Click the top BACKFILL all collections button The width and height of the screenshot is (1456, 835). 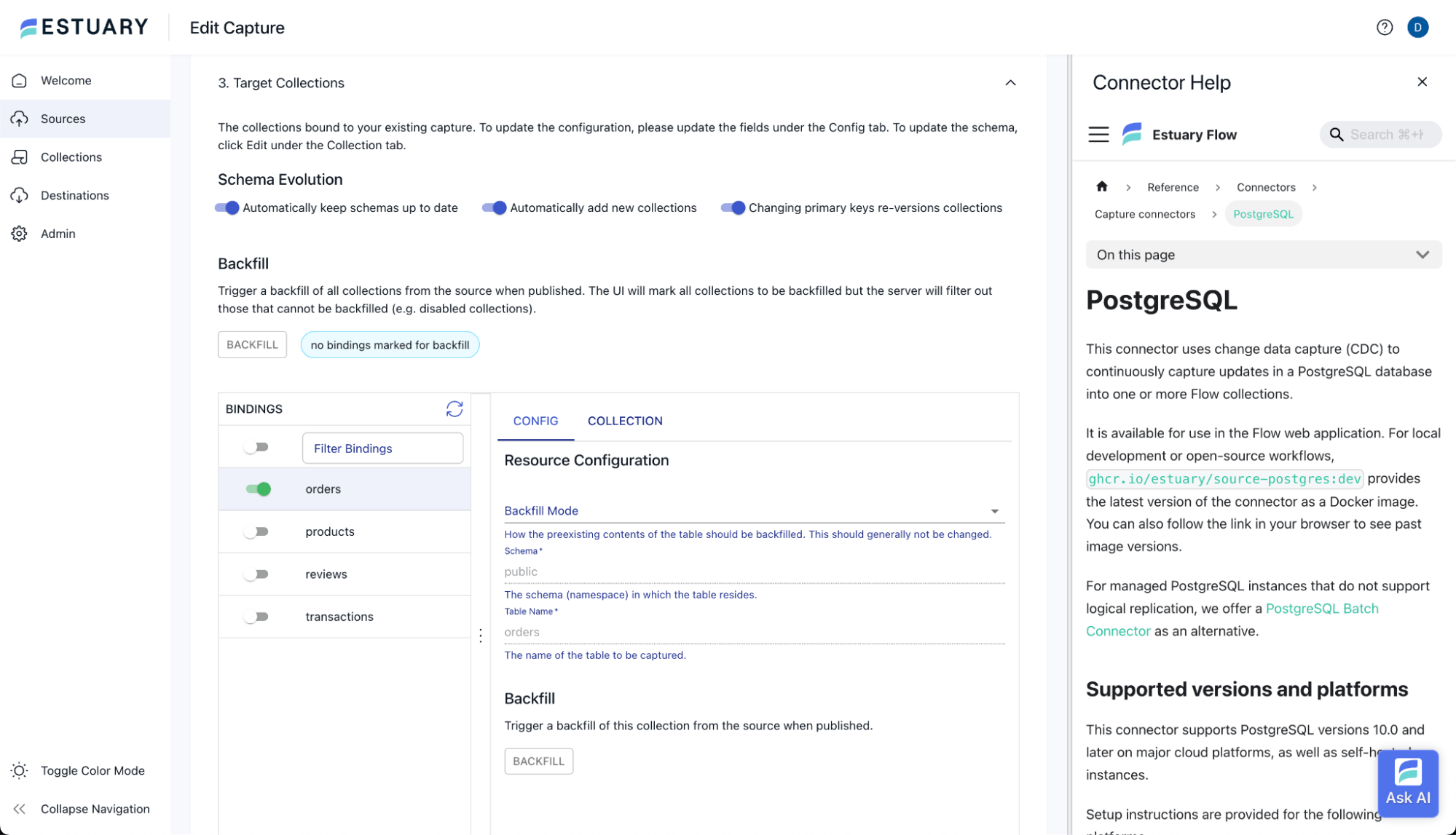tap(252, 345)
